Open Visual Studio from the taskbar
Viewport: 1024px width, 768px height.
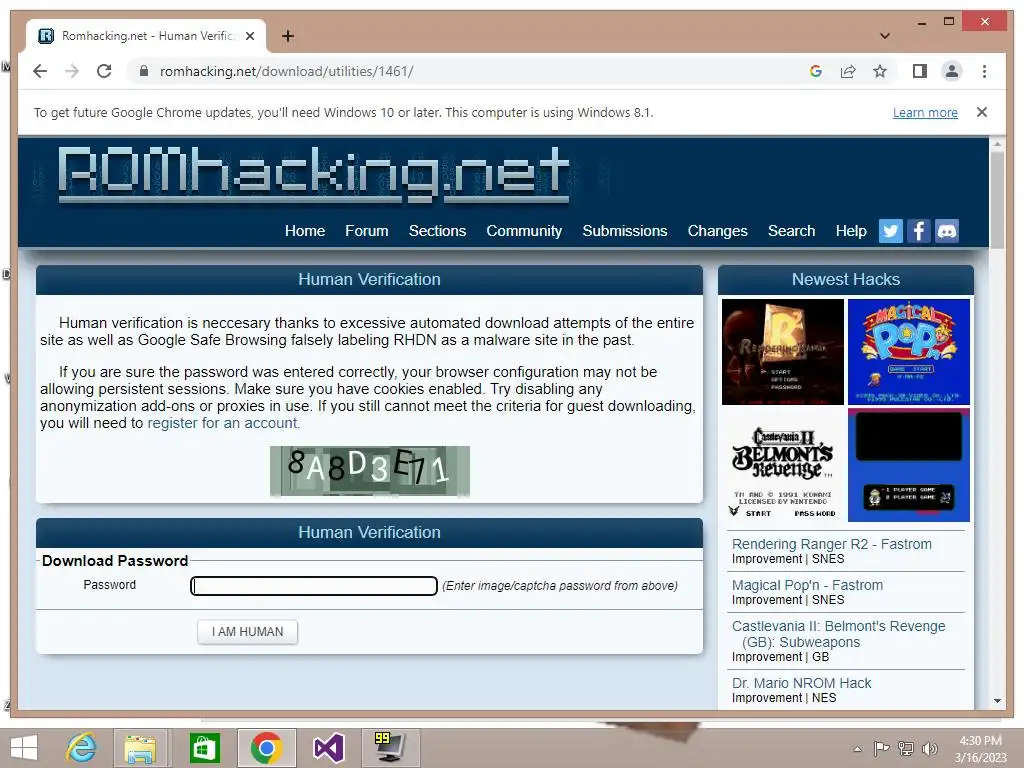click(x=328, y=748)
